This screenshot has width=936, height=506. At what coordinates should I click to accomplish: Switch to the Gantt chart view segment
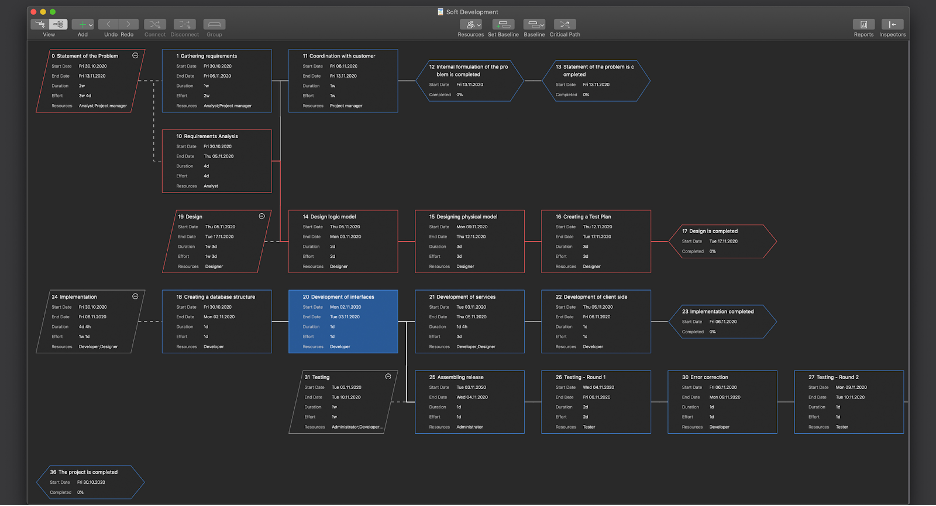coord(39,24)
